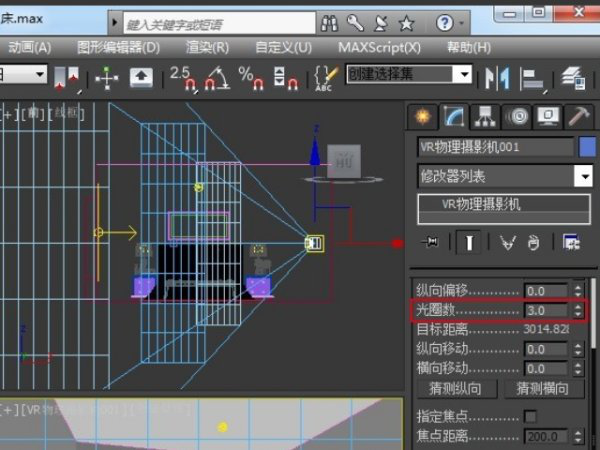Click the binoculars search icon
Viewport: 600px width, 450px height.
click(330, 22)
